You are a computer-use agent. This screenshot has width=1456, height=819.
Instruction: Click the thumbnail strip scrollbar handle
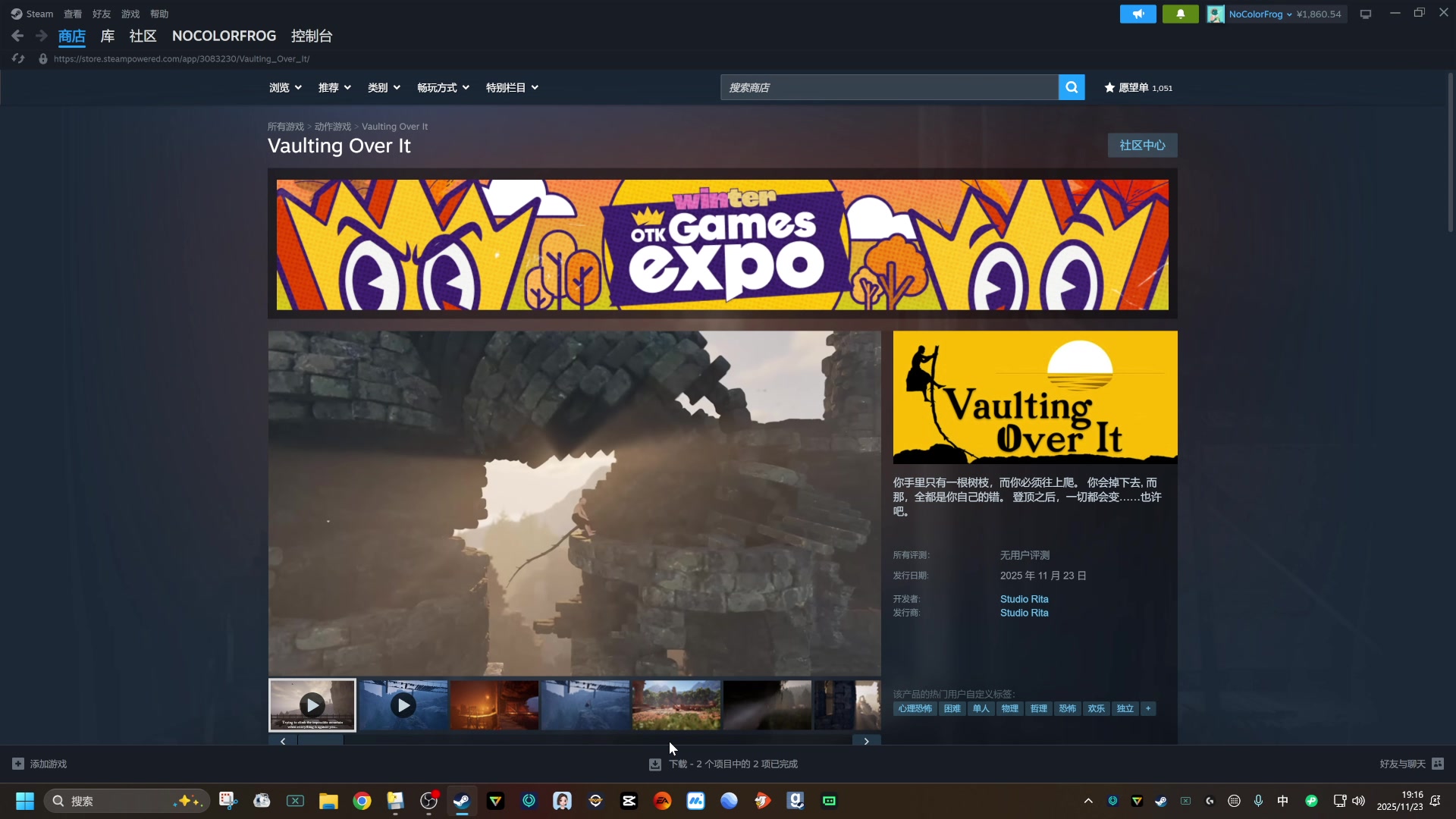[x=320, y=741]
